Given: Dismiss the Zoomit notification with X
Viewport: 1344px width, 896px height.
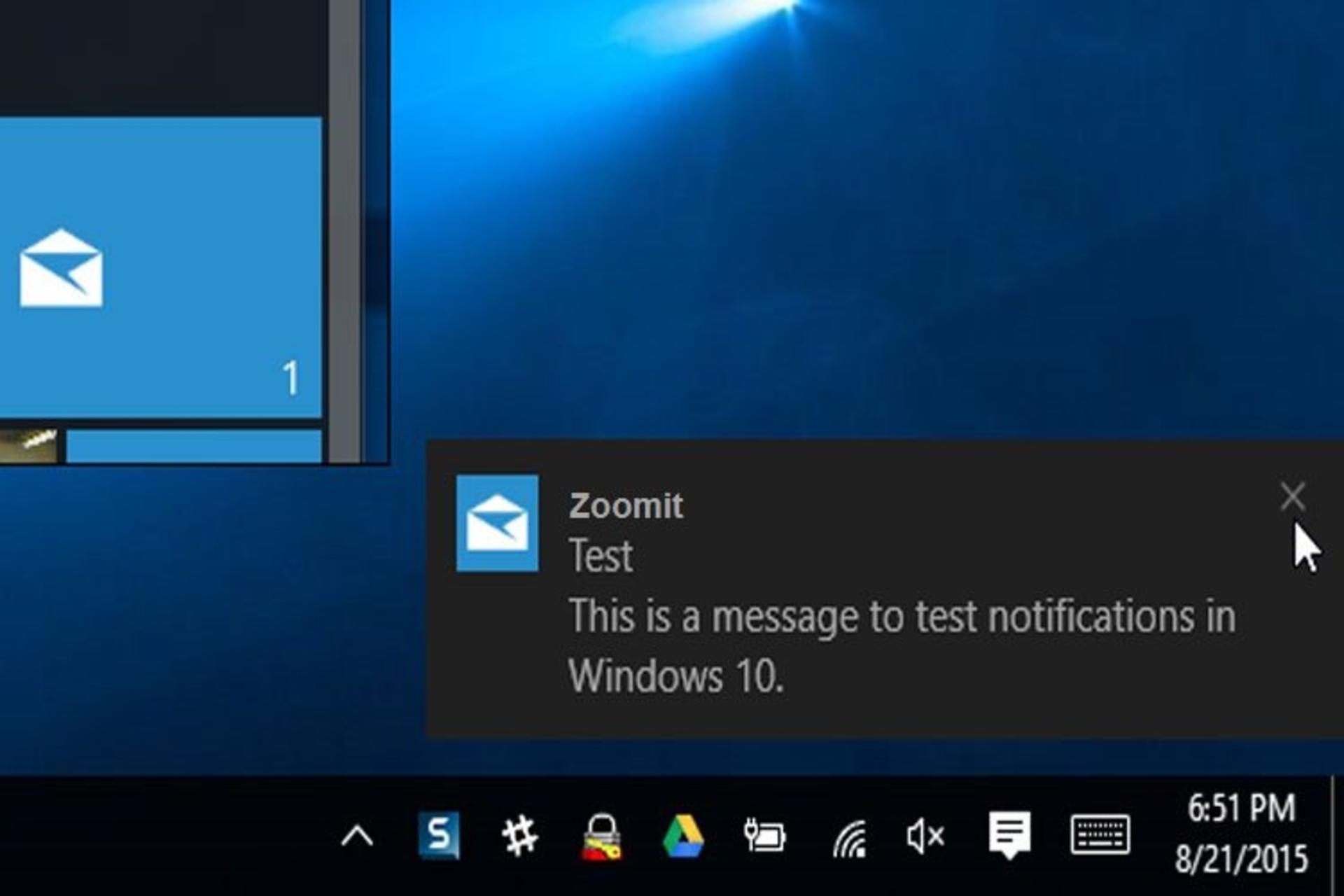Looking at the screenshot, I should click(1292, 496).
